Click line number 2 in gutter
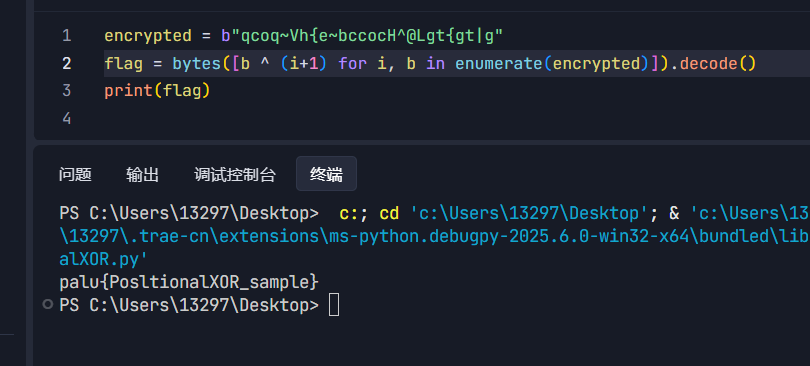Screen dimensions: 810x366 tap(66, 63)
